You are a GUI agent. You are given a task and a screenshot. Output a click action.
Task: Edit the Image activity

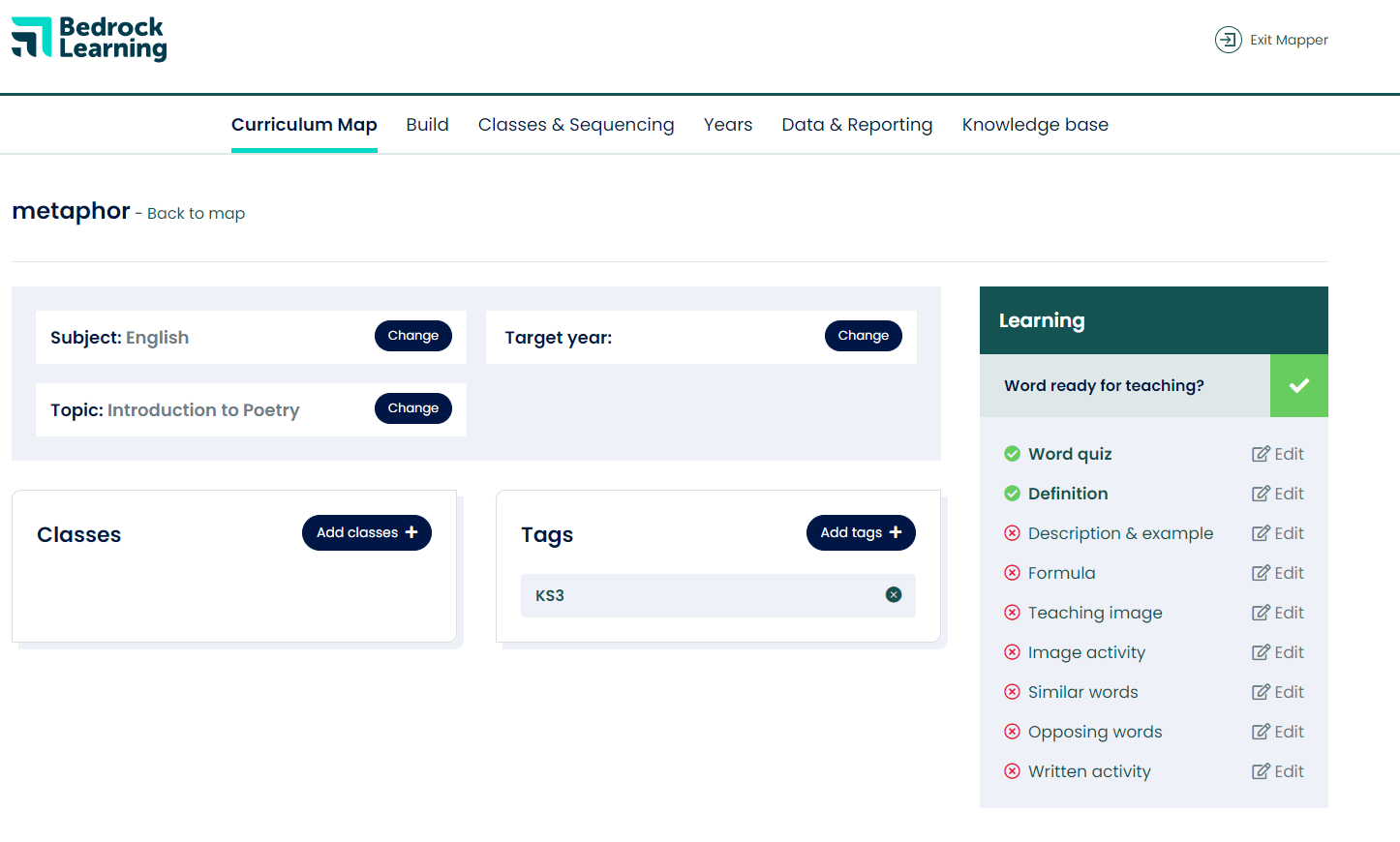[x=1278, y=652]
